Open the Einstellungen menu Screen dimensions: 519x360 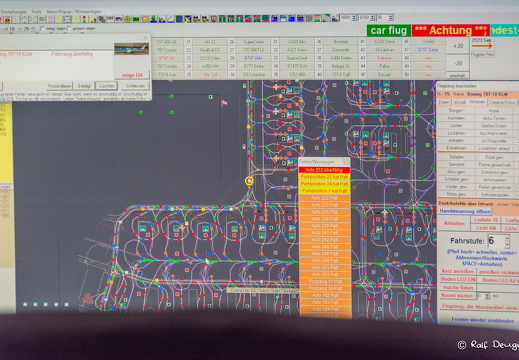13,12
